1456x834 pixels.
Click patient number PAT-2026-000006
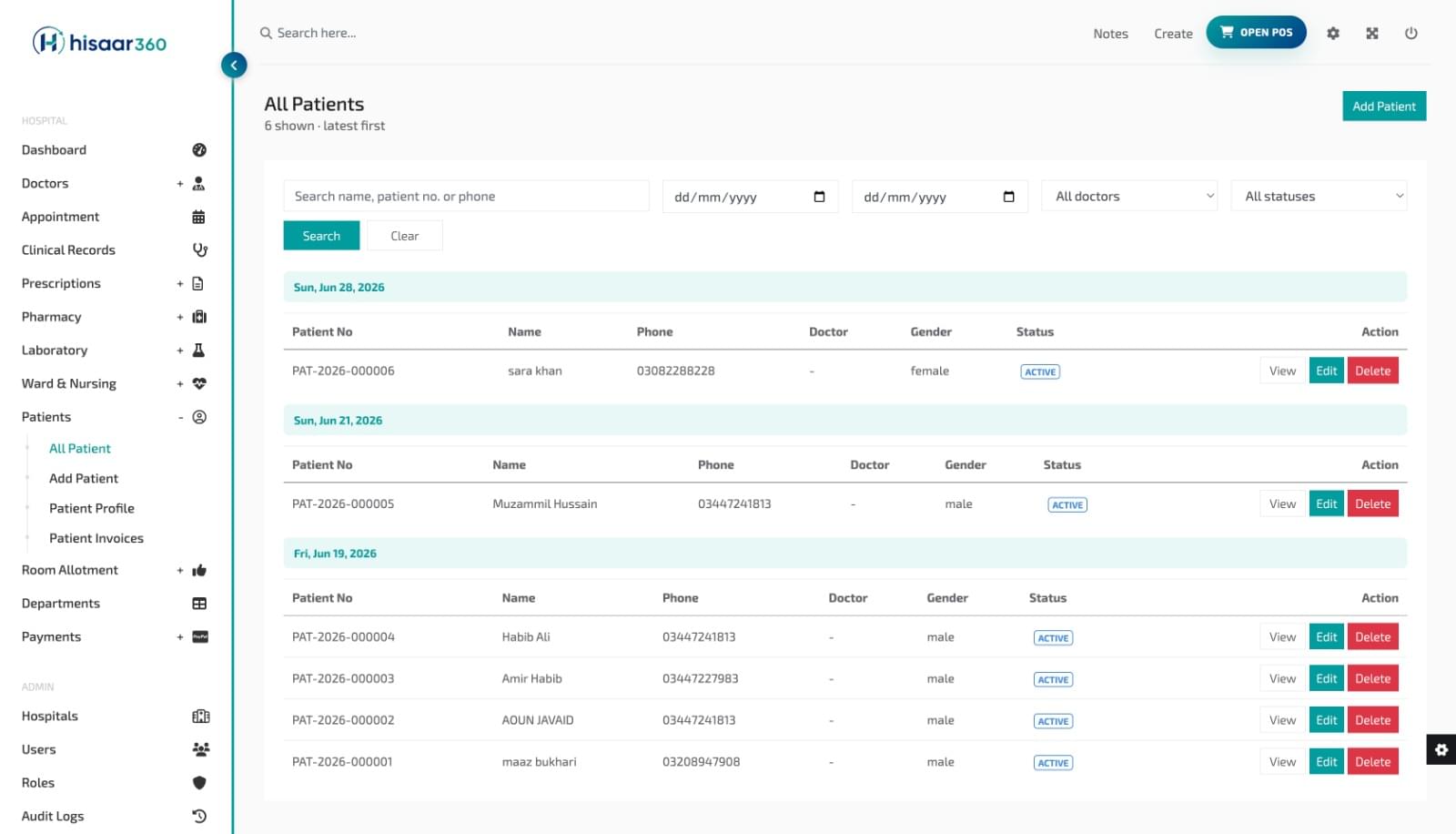[x=343, y=371]
